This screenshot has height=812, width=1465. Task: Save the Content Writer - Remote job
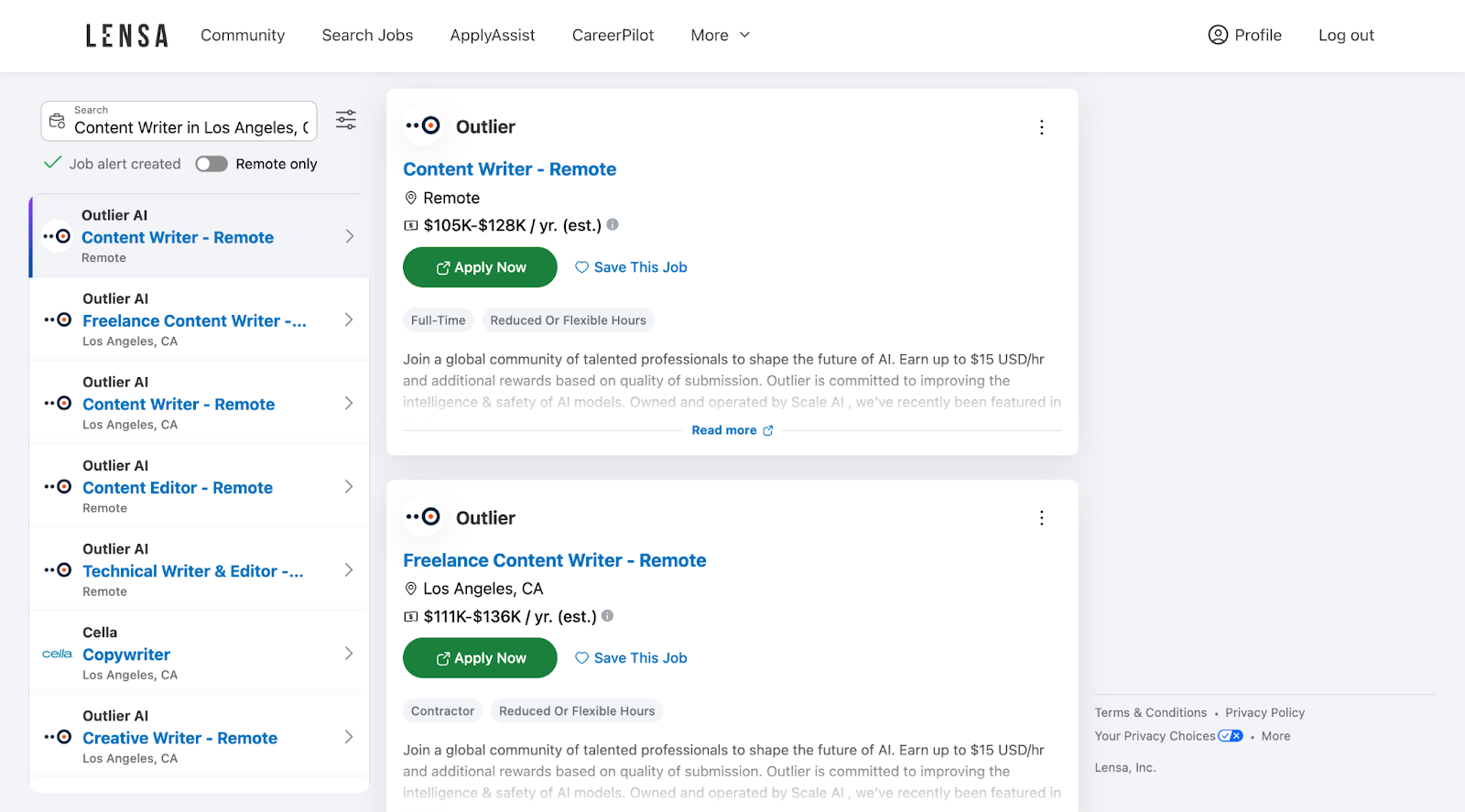click(x=631, y=267)
